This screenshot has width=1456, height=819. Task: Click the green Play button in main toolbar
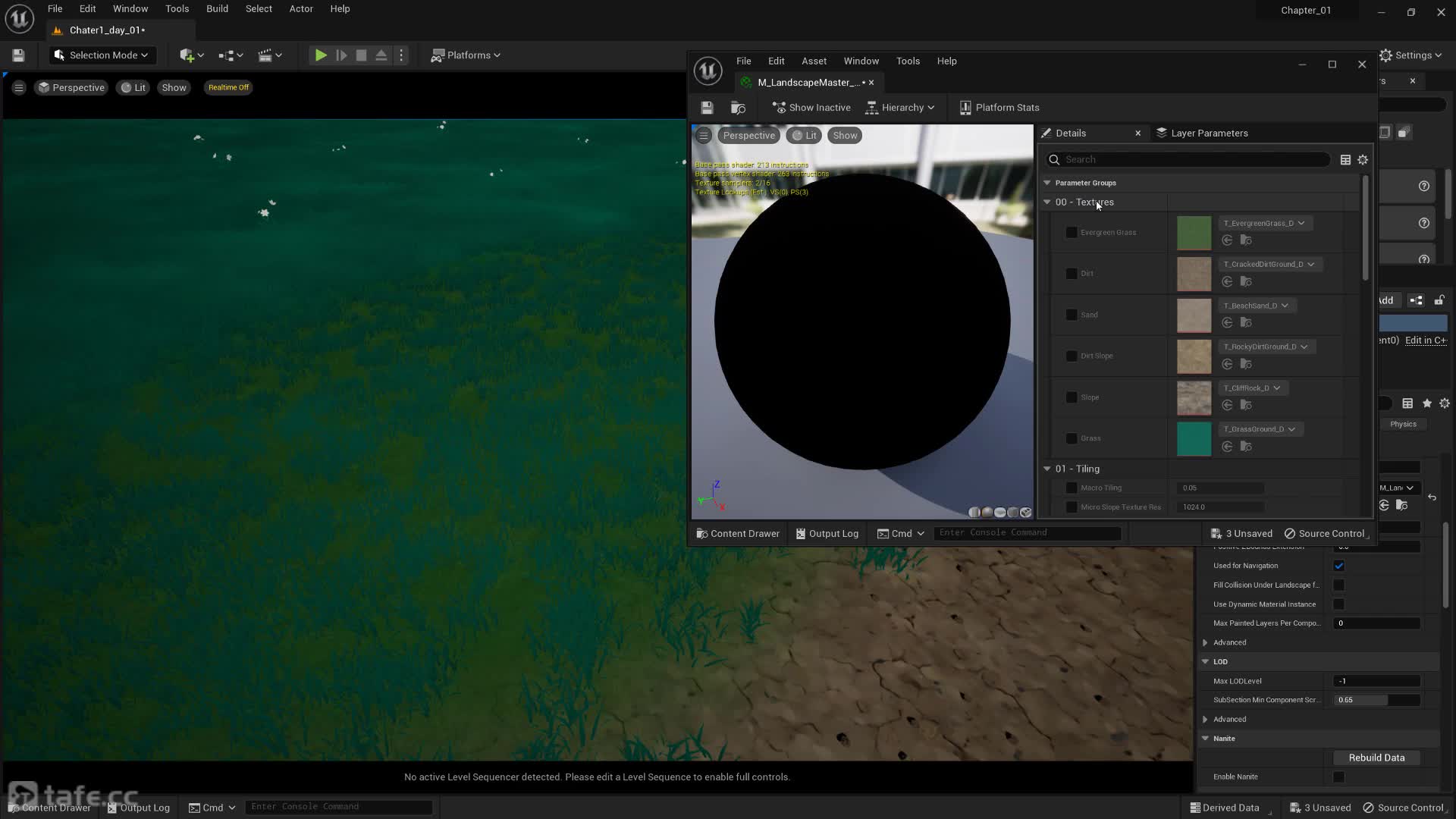(321, 55)
